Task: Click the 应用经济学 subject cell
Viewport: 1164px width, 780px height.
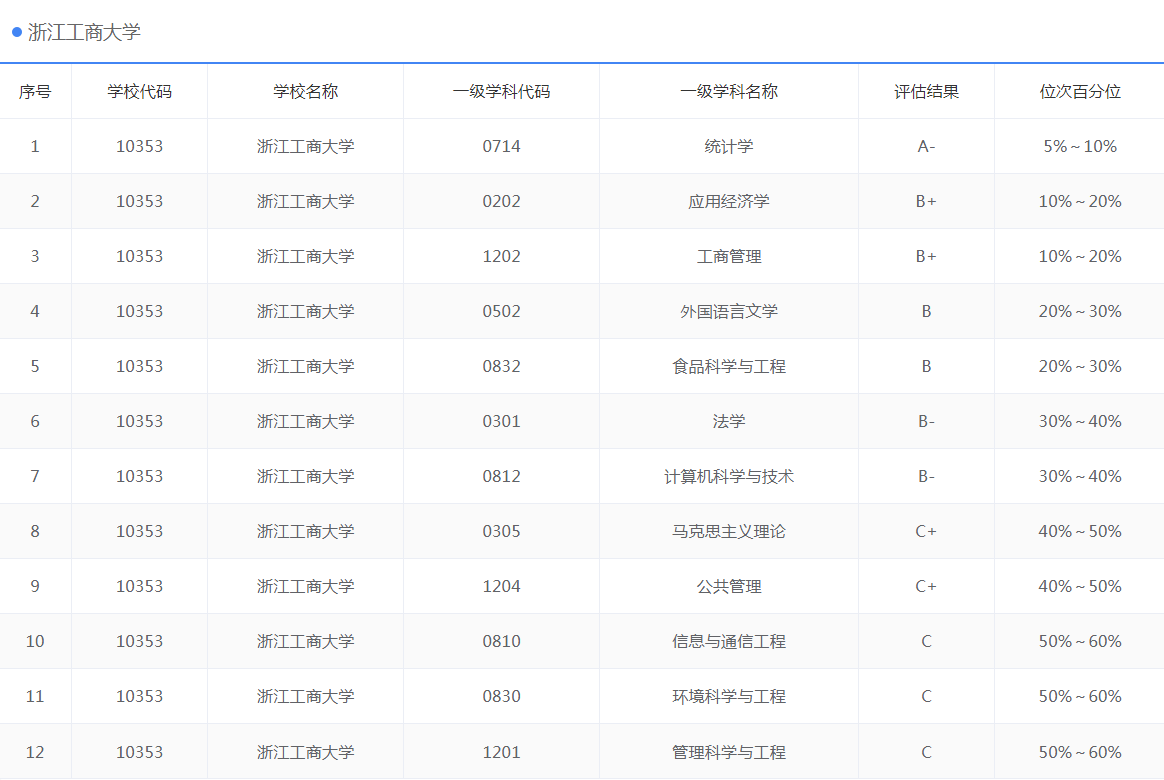Action: [x=729, y=201]
